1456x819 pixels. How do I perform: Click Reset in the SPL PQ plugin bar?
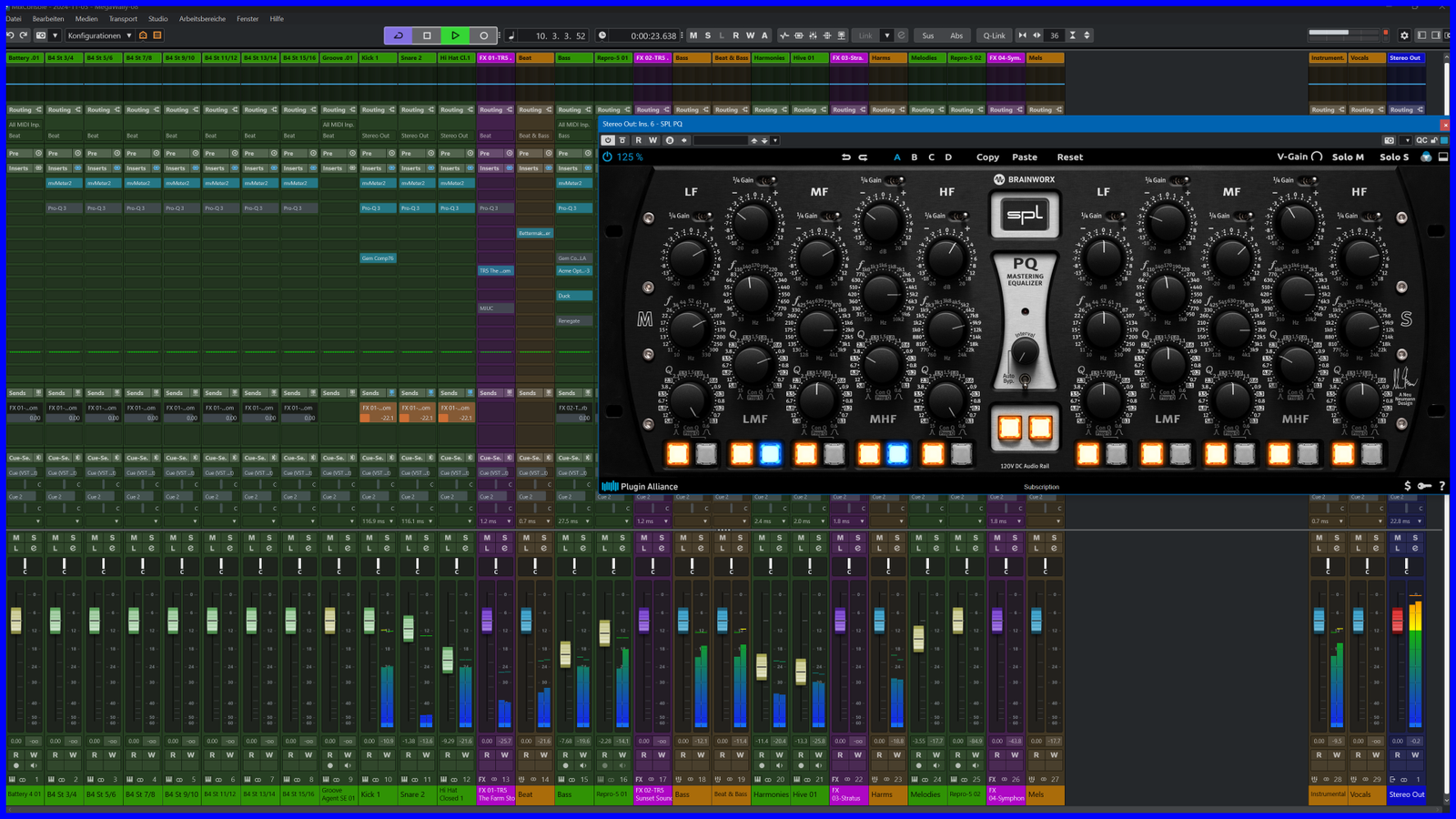(1070, 157)
